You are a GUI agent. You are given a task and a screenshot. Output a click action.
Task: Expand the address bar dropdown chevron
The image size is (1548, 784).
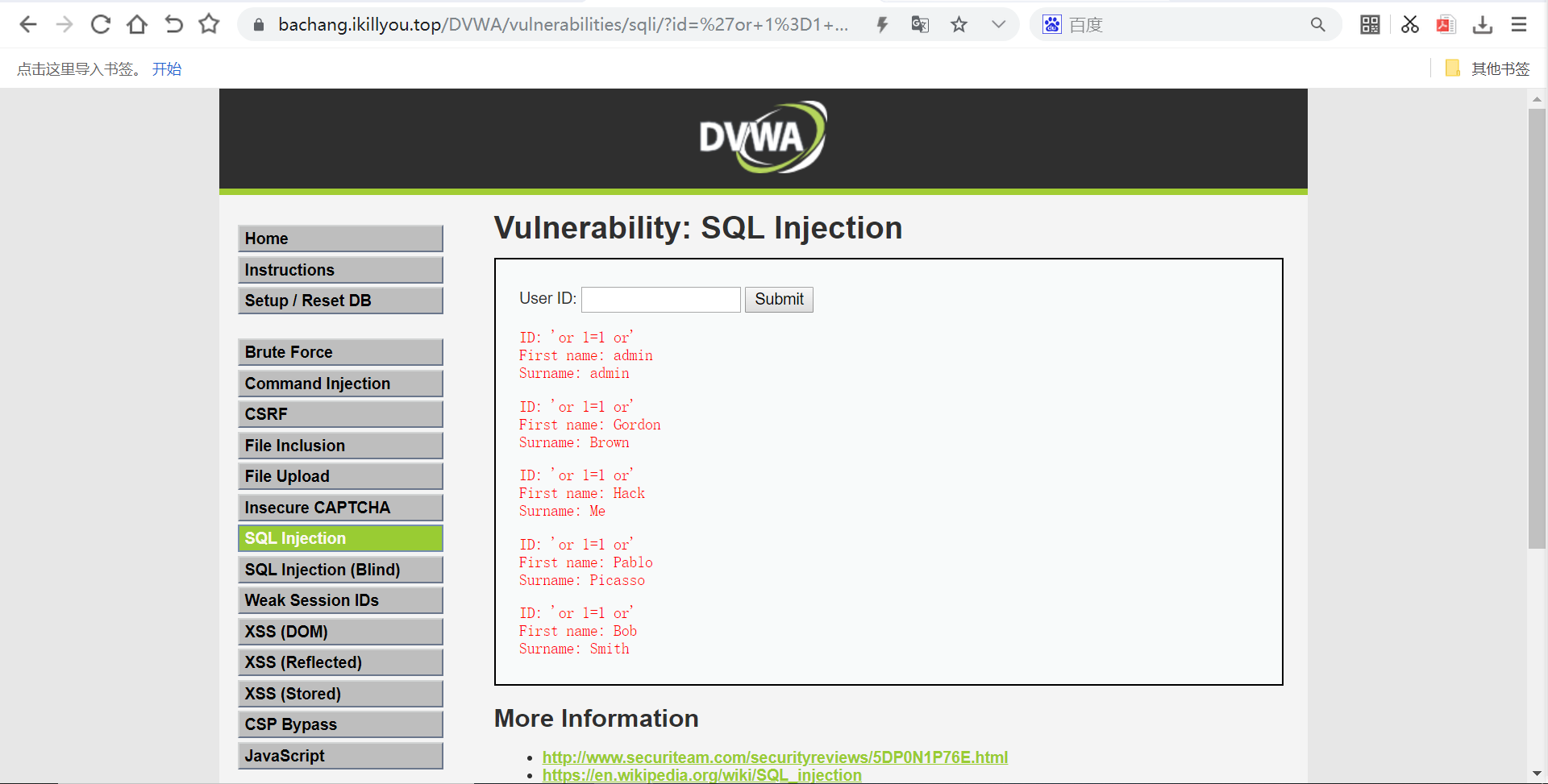(998, 25)
